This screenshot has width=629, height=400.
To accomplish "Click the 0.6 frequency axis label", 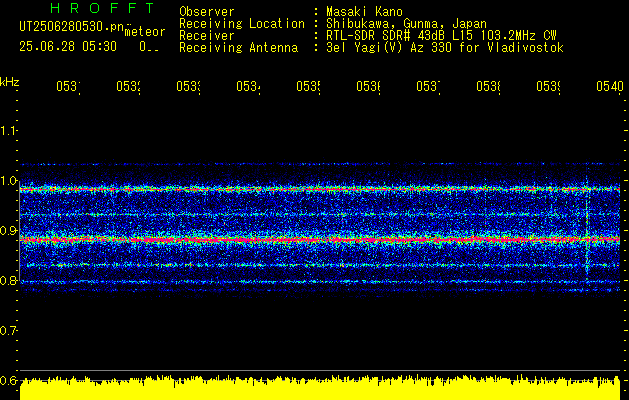I will 8,380.
